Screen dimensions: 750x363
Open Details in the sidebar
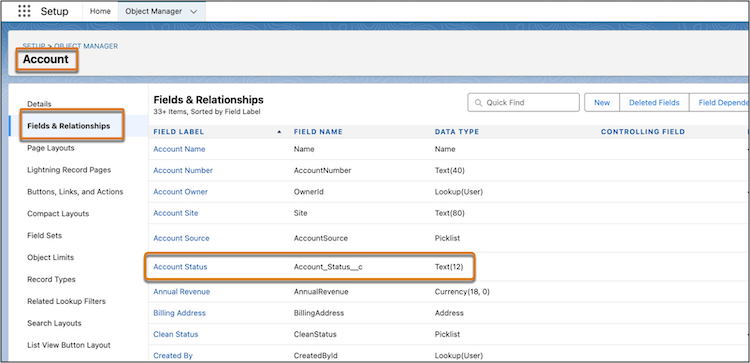click(x=39, y=104)
